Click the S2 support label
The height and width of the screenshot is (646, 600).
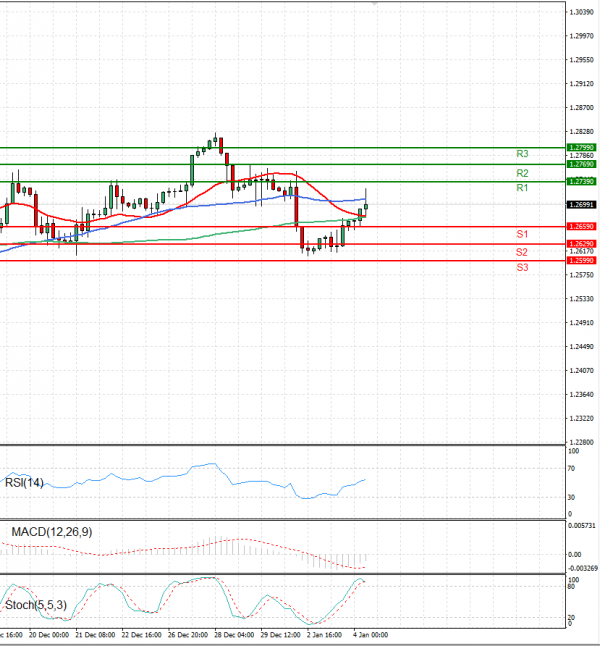(522, 252)
